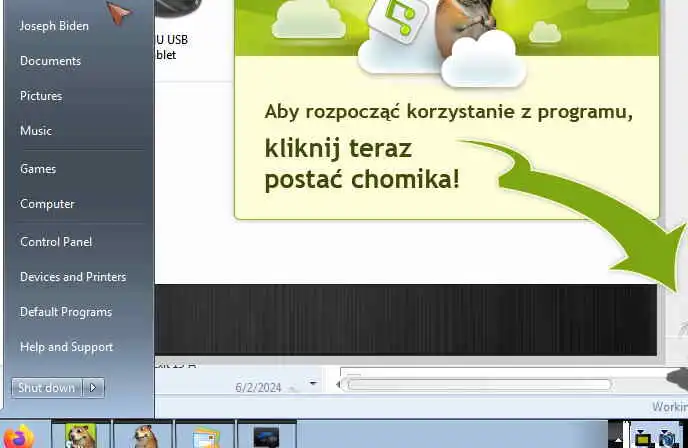Open the hamster app with green background in taskbar
The height and width of the screenshot is (448, 688).
[81, 436]
